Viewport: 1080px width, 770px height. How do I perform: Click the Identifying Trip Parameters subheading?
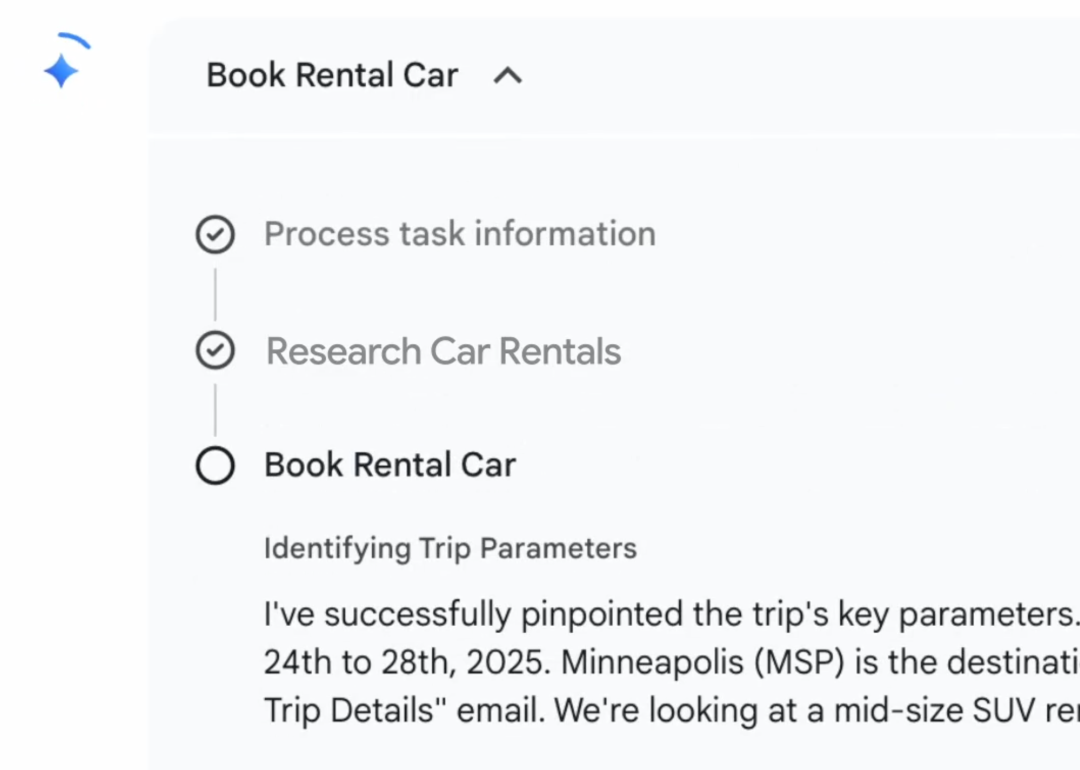[450, 548]
